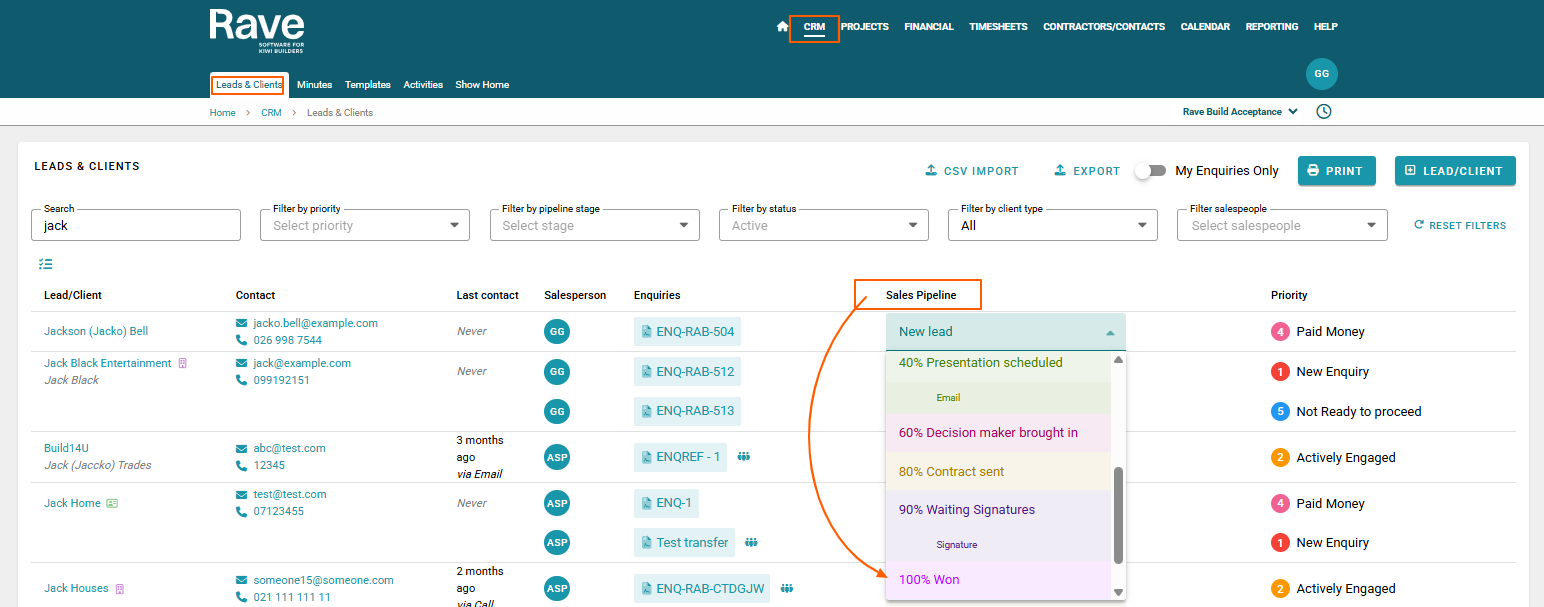Image resolution: width=1544 pixels, height=607 pixels.
Task: Open Contractors/Contacts top menu
Action: [1104, 27]
